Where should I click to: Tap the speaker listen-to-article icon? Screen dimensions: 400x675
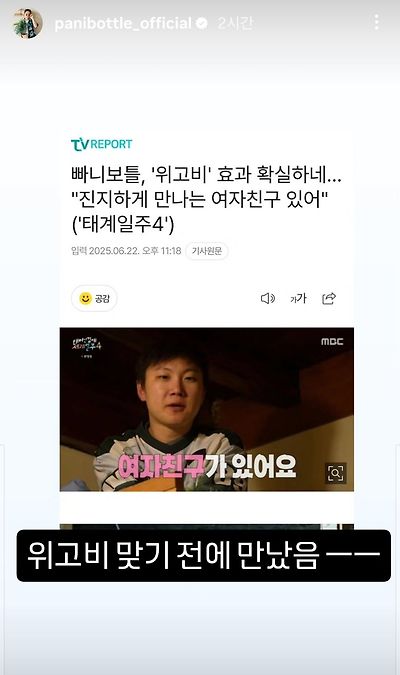click(268, 298)
